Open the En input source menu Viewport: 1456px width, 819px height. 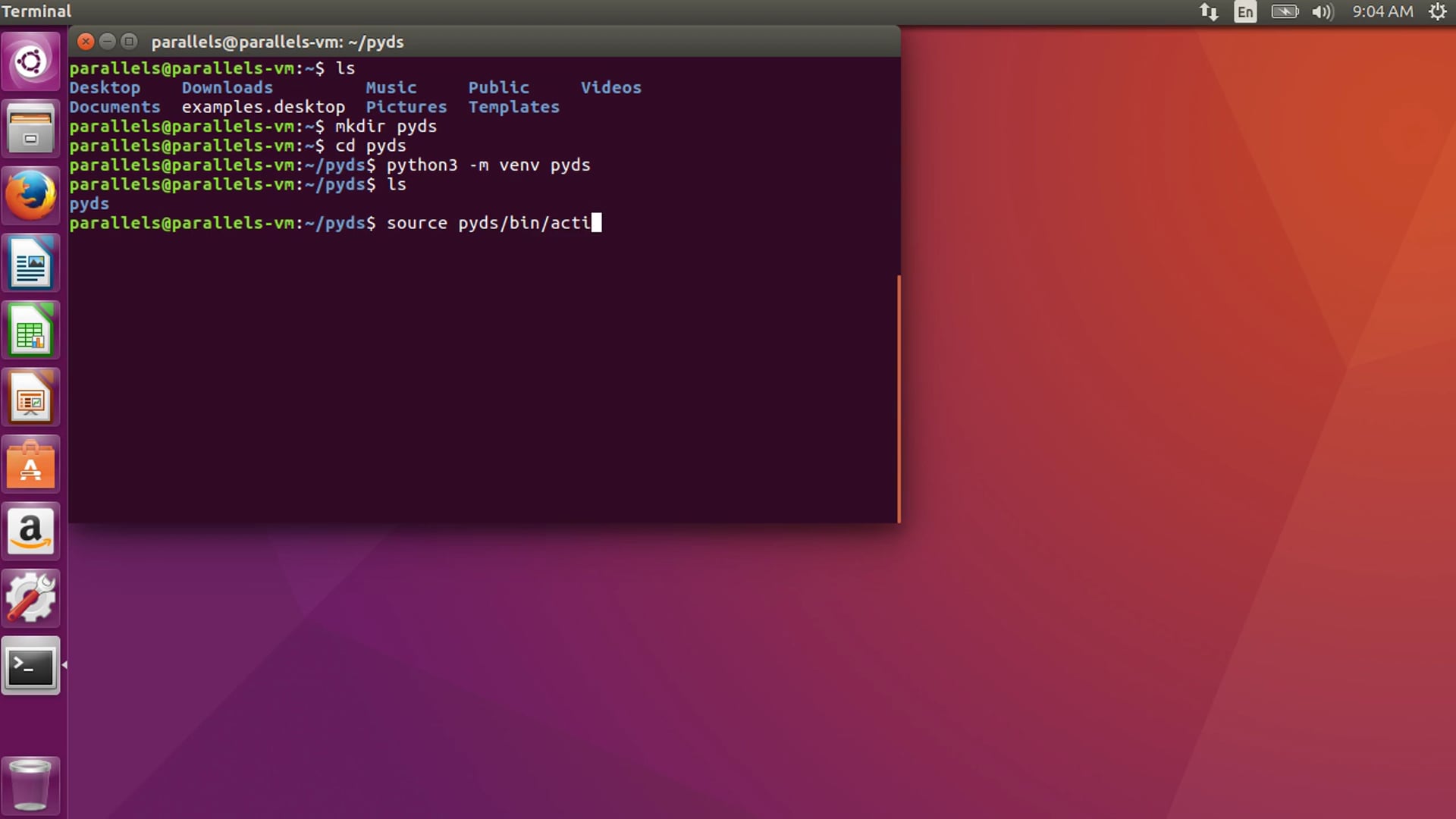(x=1245, y=11)
